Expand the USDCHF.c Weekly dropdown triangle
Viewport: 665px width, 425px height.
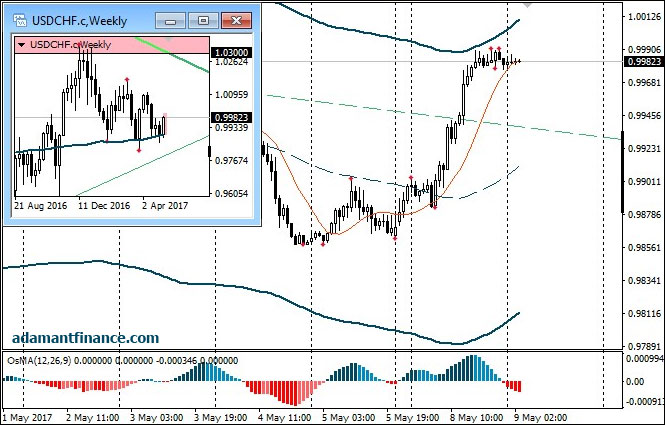coord(21,45)
